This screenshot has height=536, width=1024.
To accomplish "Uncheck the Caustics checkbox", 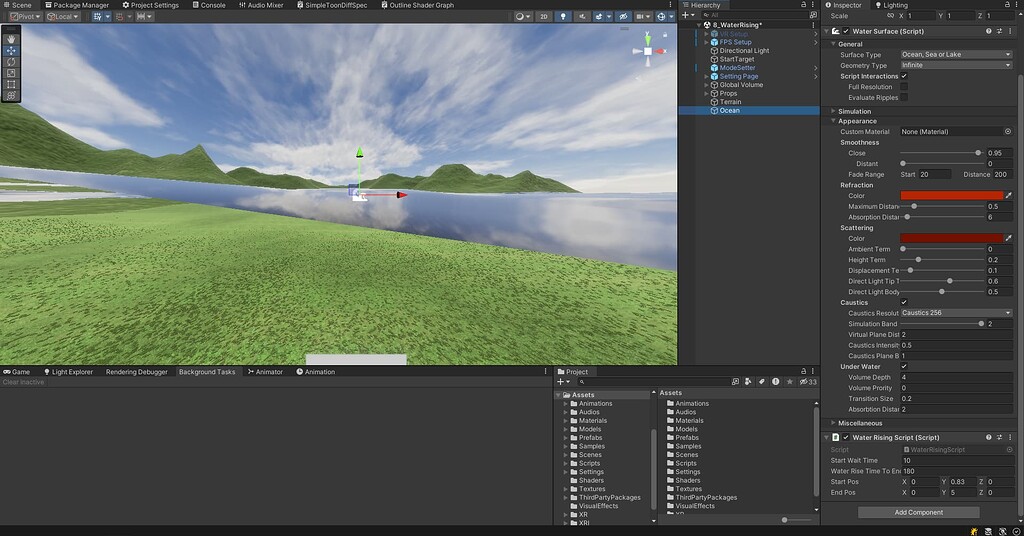I will pos(904,302).
